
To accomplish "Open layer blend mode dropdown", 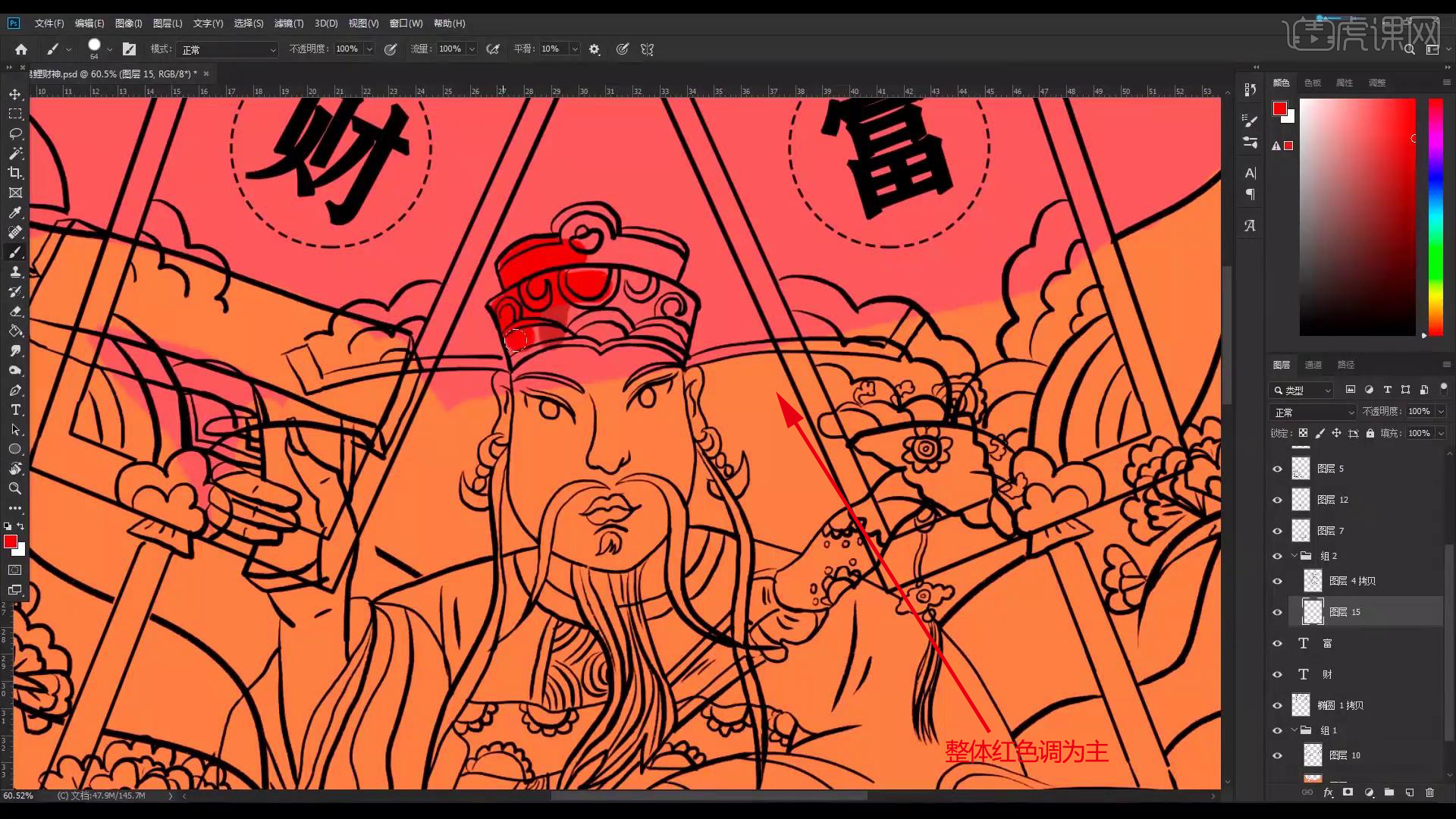I will 1313,412.
